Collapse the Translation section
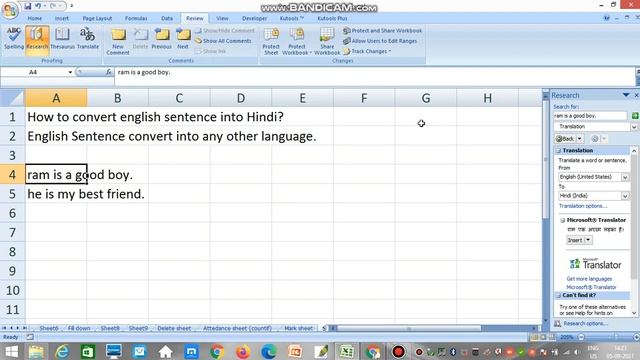The image size is (640, 360). point(558,151)
